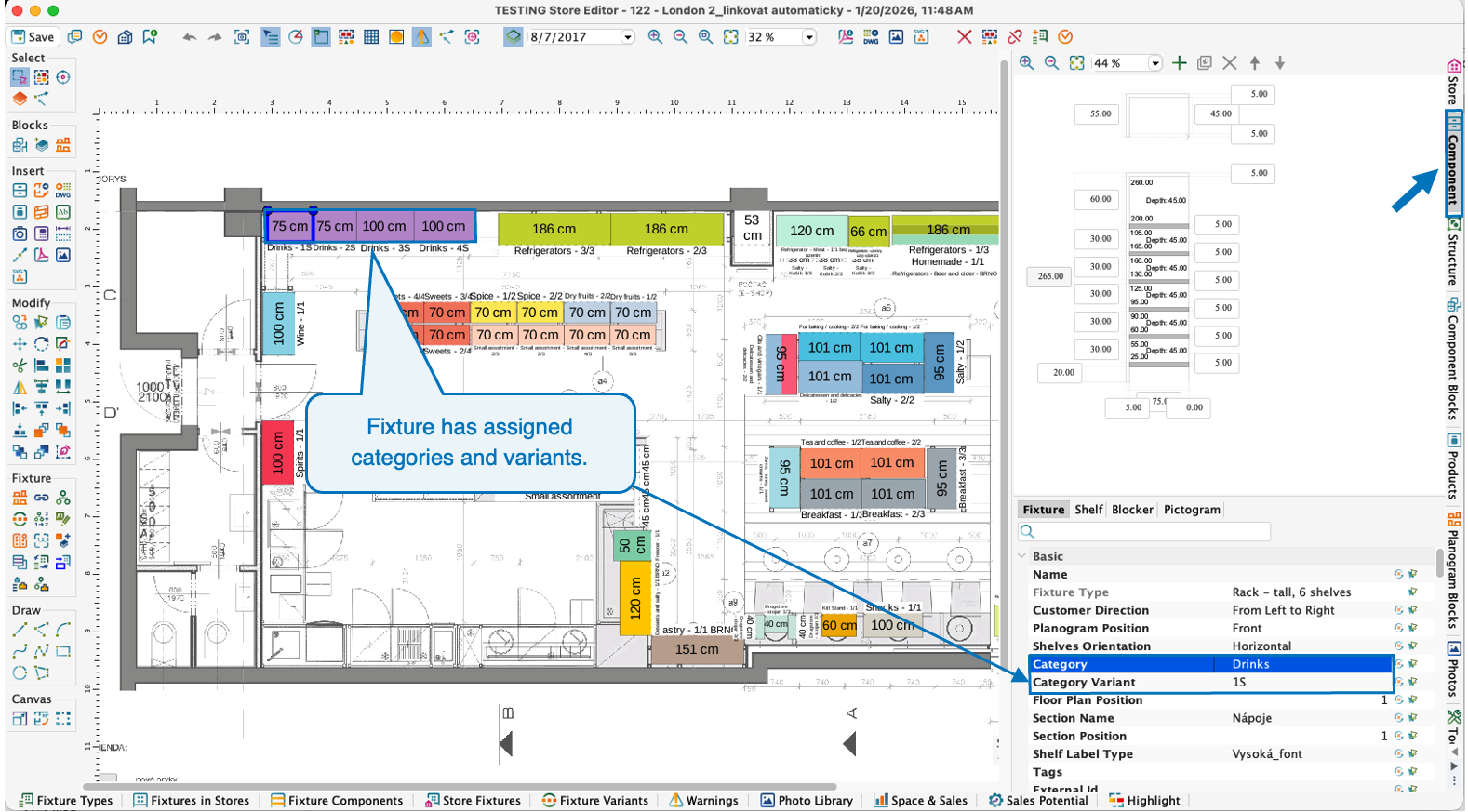This screenshot has width=1468, height=812.
Task: Open the 32 % zoom level dropdown
Action: tap(809, 37)
